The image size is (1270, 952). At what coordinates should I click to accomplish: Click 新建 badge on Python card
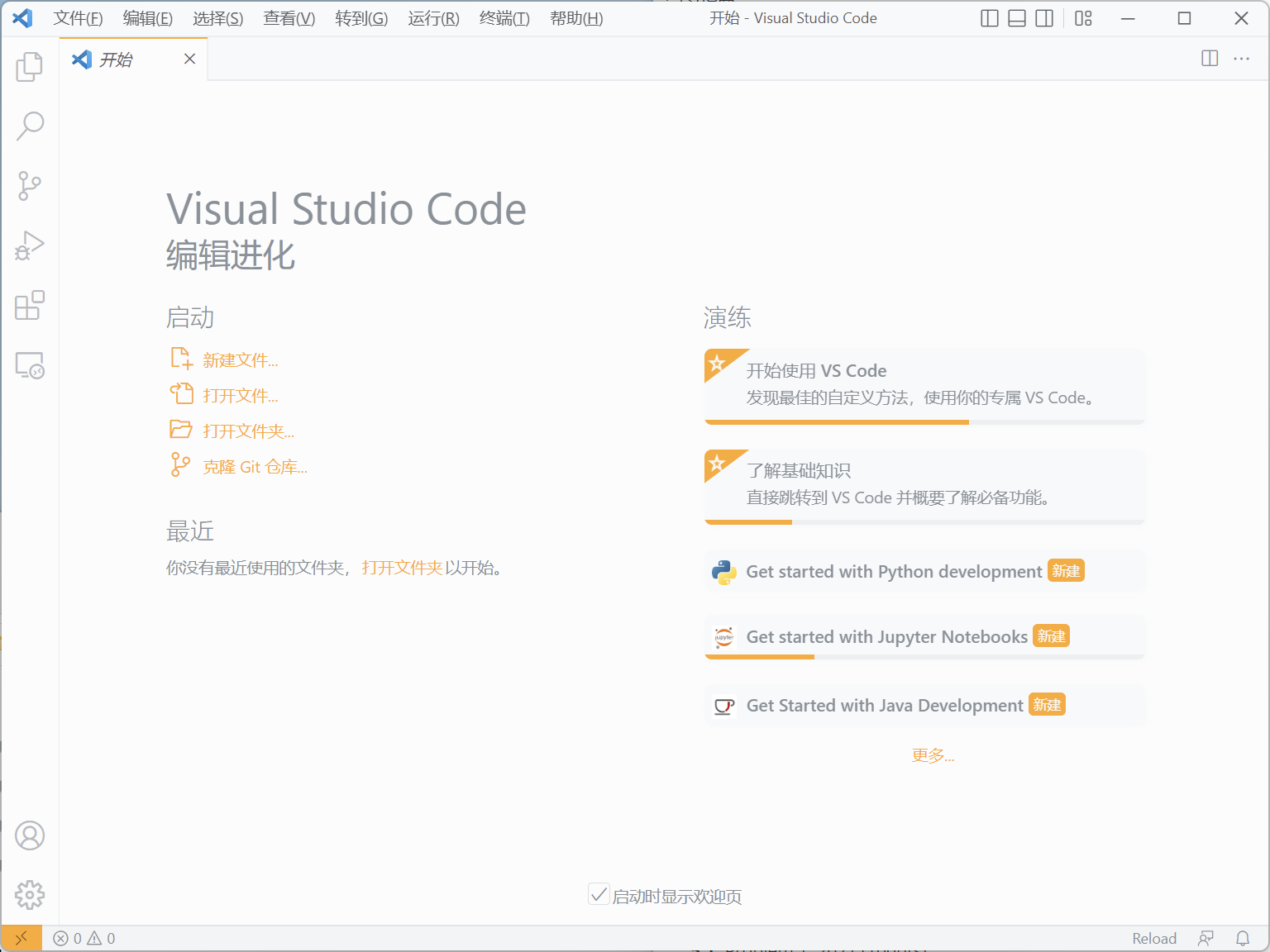tap(1066, 571)
